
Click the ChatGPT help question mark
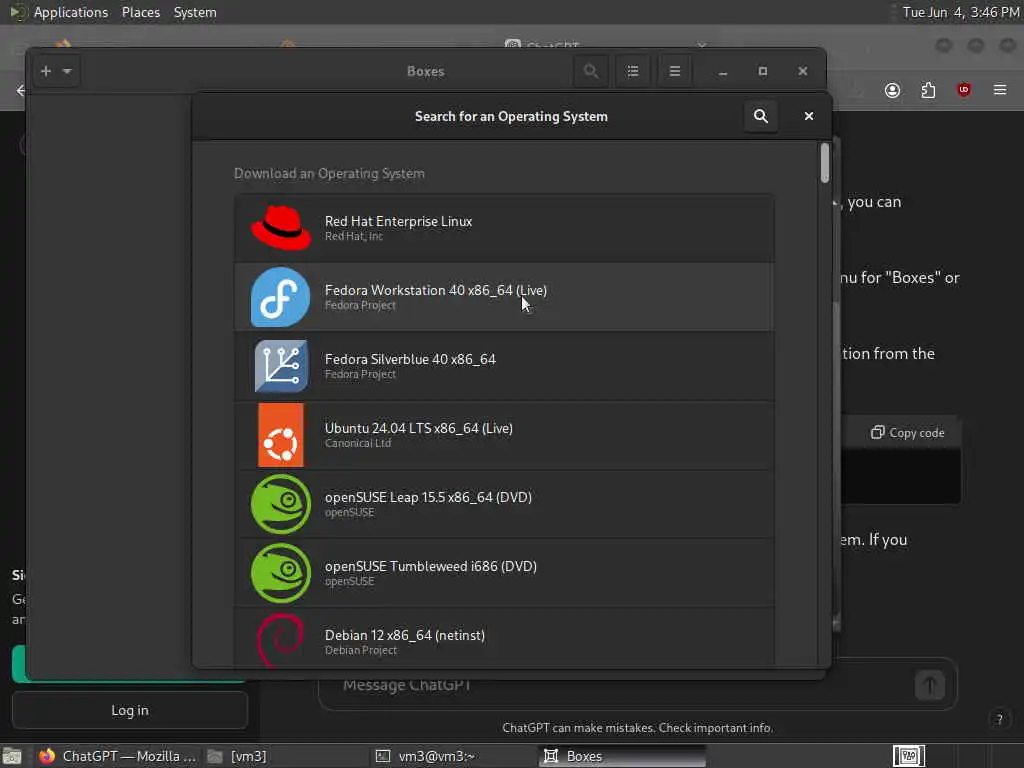[1000, 719]
